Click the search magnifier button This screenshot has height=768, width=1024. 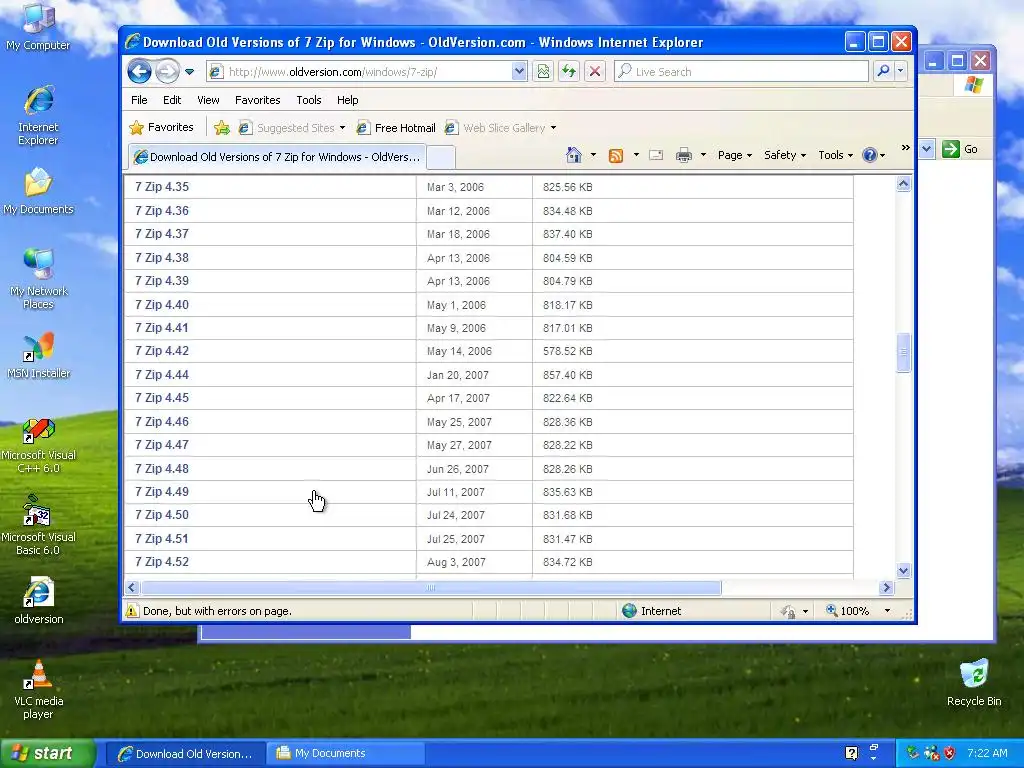pyautogui.click(x=884, y=71)
